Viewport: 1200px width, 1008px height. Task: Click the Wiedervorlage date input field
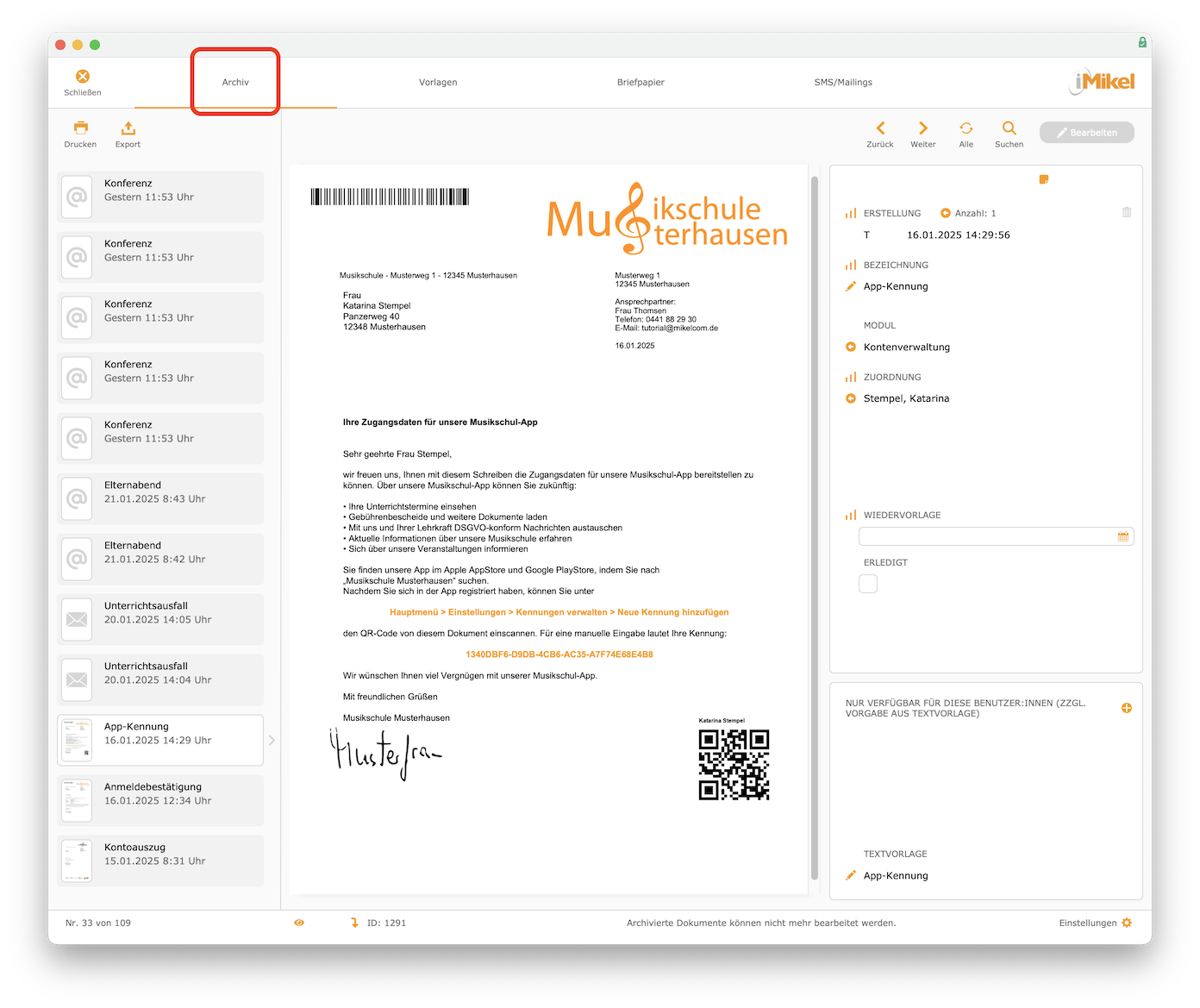(x=997, y=536)
